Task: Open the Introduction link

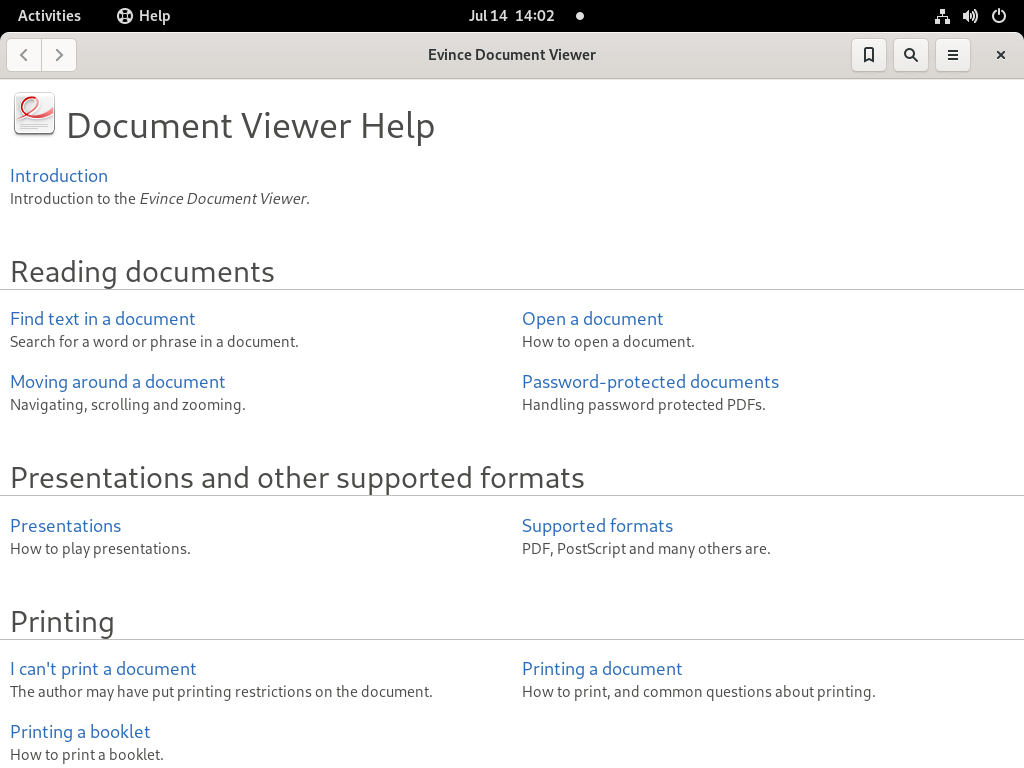Action: 59,176
